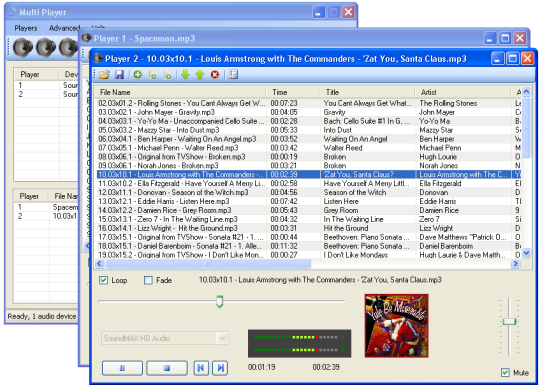Select Ben Harper - Waiting On An Angel.mp3
The height and width of the screenshot is (385, 540).
pos(308,139)
